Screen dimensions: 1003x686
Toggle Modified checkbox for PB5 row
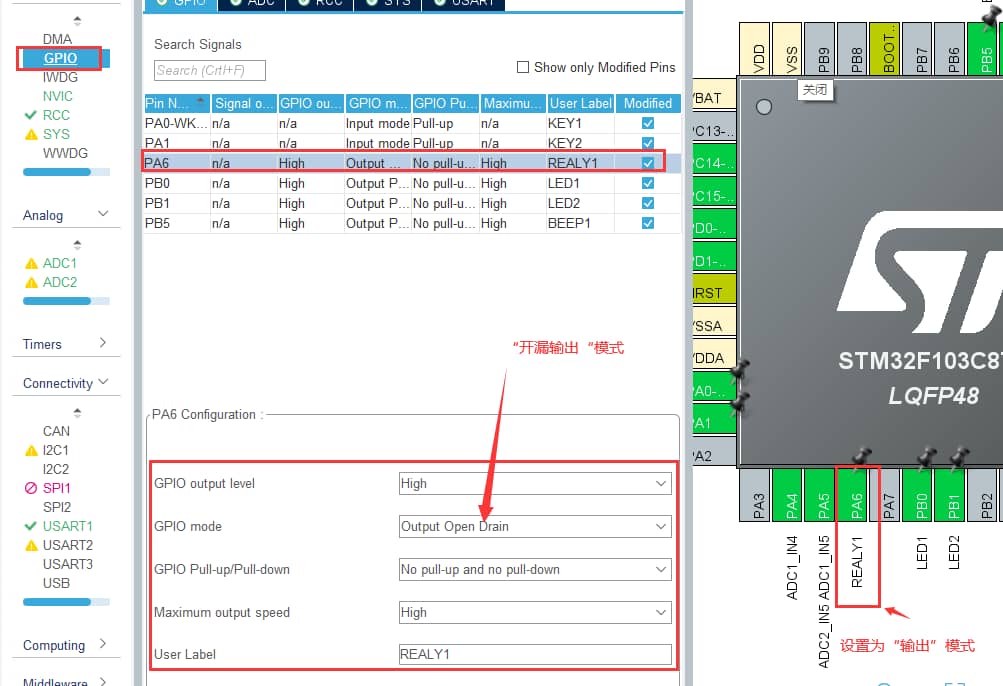point(648,223)
